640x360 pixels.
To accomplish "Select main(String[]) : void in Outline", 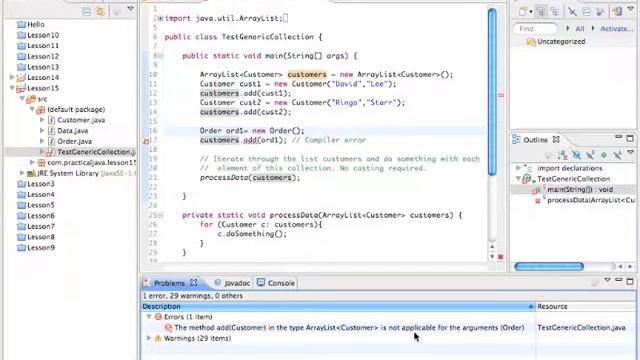I will 580,189.
